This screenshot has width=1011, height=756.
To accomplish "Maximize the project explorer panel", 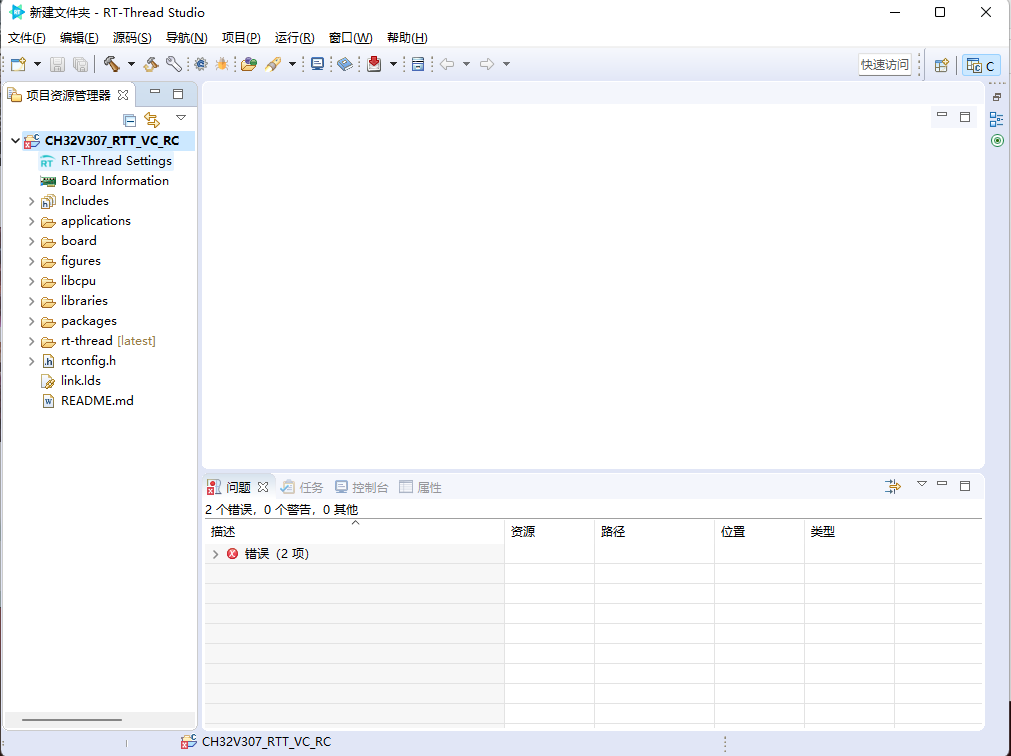I will click(178, 94).
